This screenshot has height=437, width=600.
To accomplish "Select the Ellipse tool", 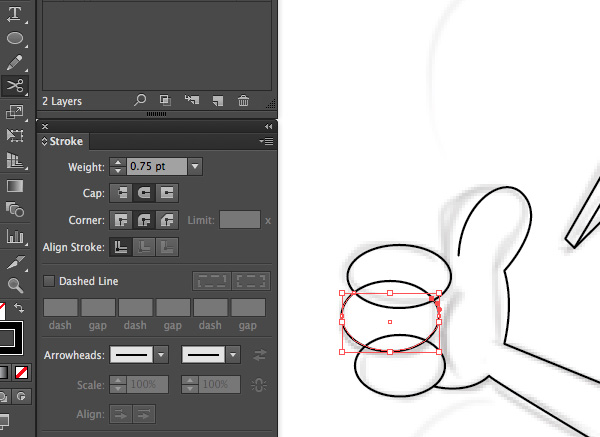I will [15, 38].
